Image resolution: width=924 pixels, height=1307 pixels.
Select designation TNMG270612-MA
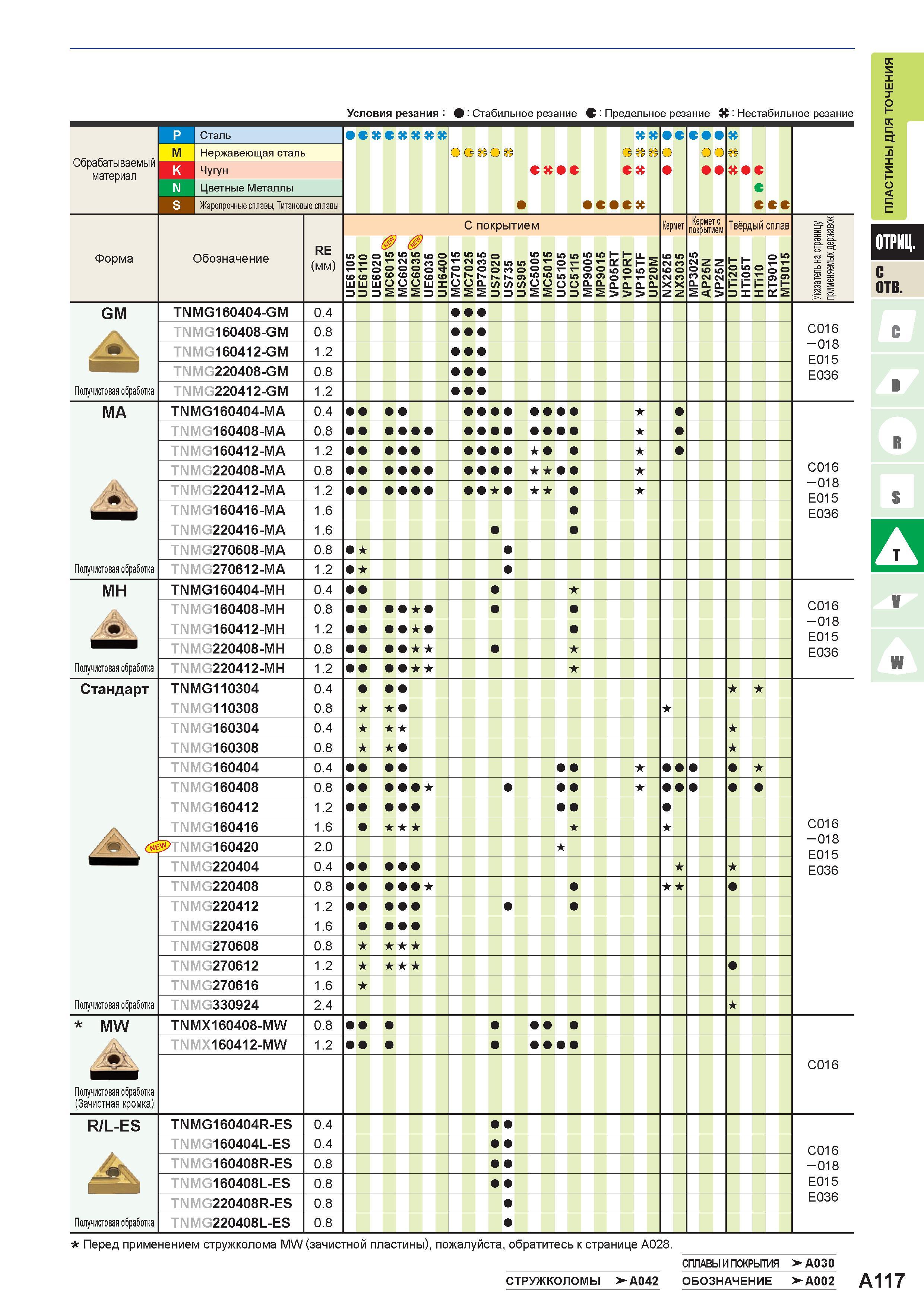228,569
